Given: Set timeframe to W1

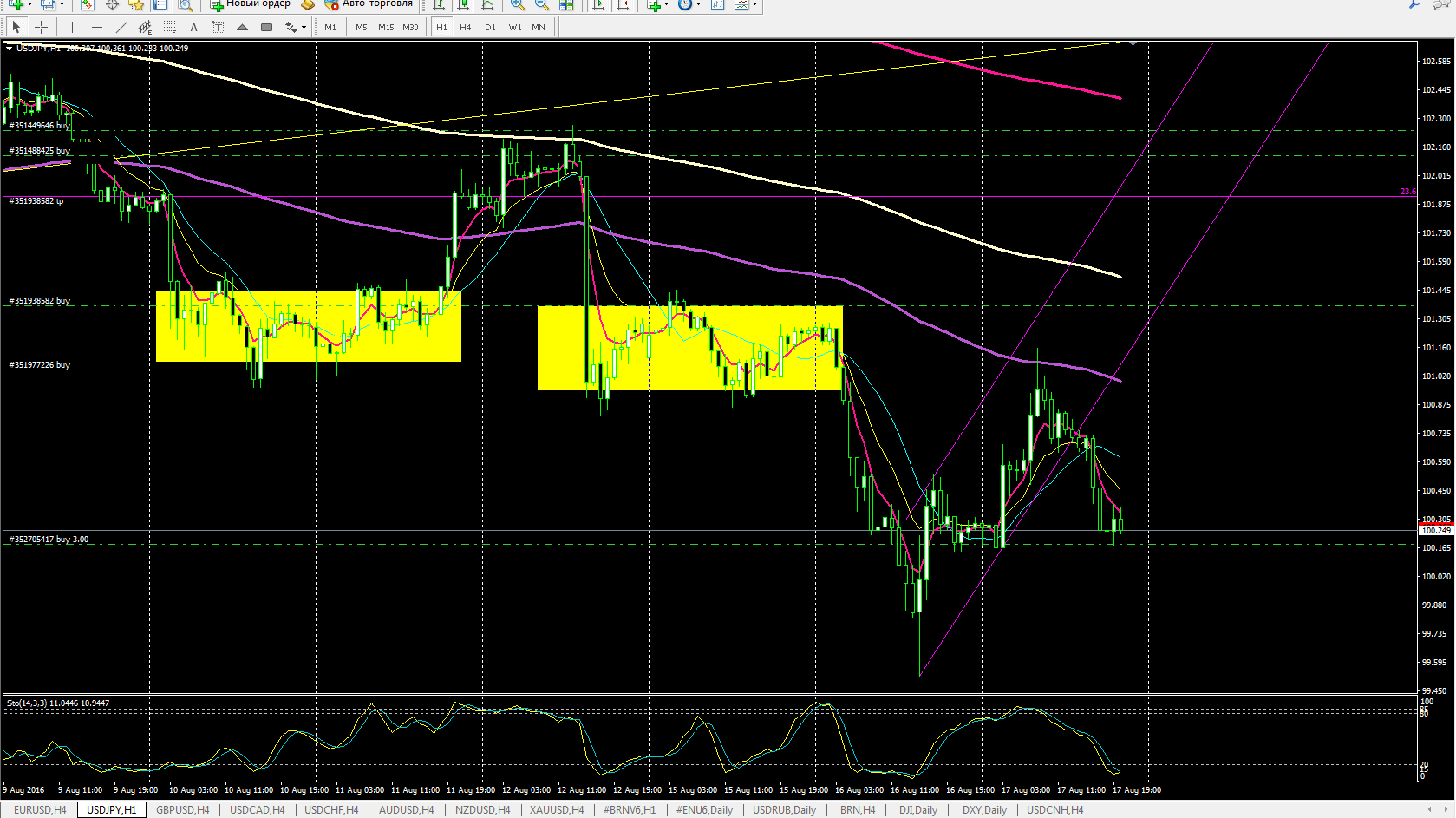Looking at the screenshot, I should point(515,27).
